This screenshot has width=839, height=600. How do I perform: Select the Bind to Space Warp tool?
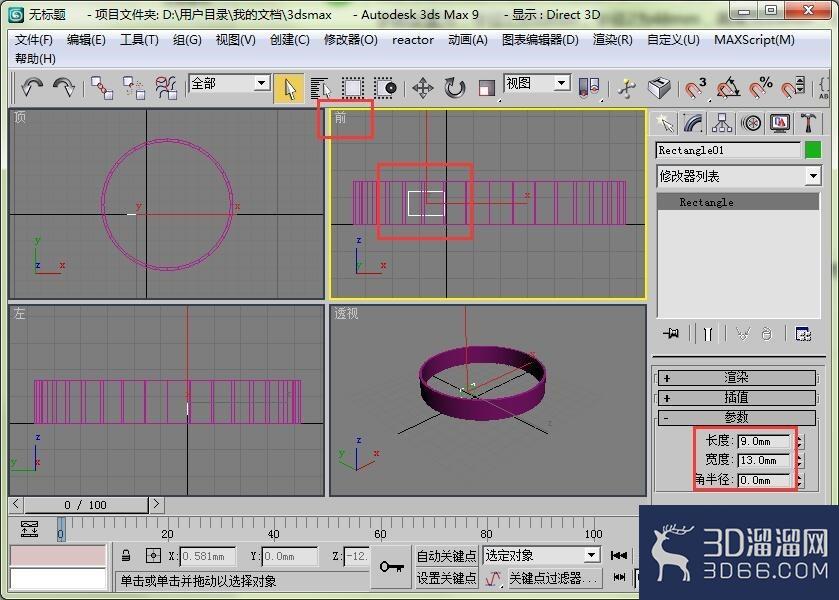(166, 87)
